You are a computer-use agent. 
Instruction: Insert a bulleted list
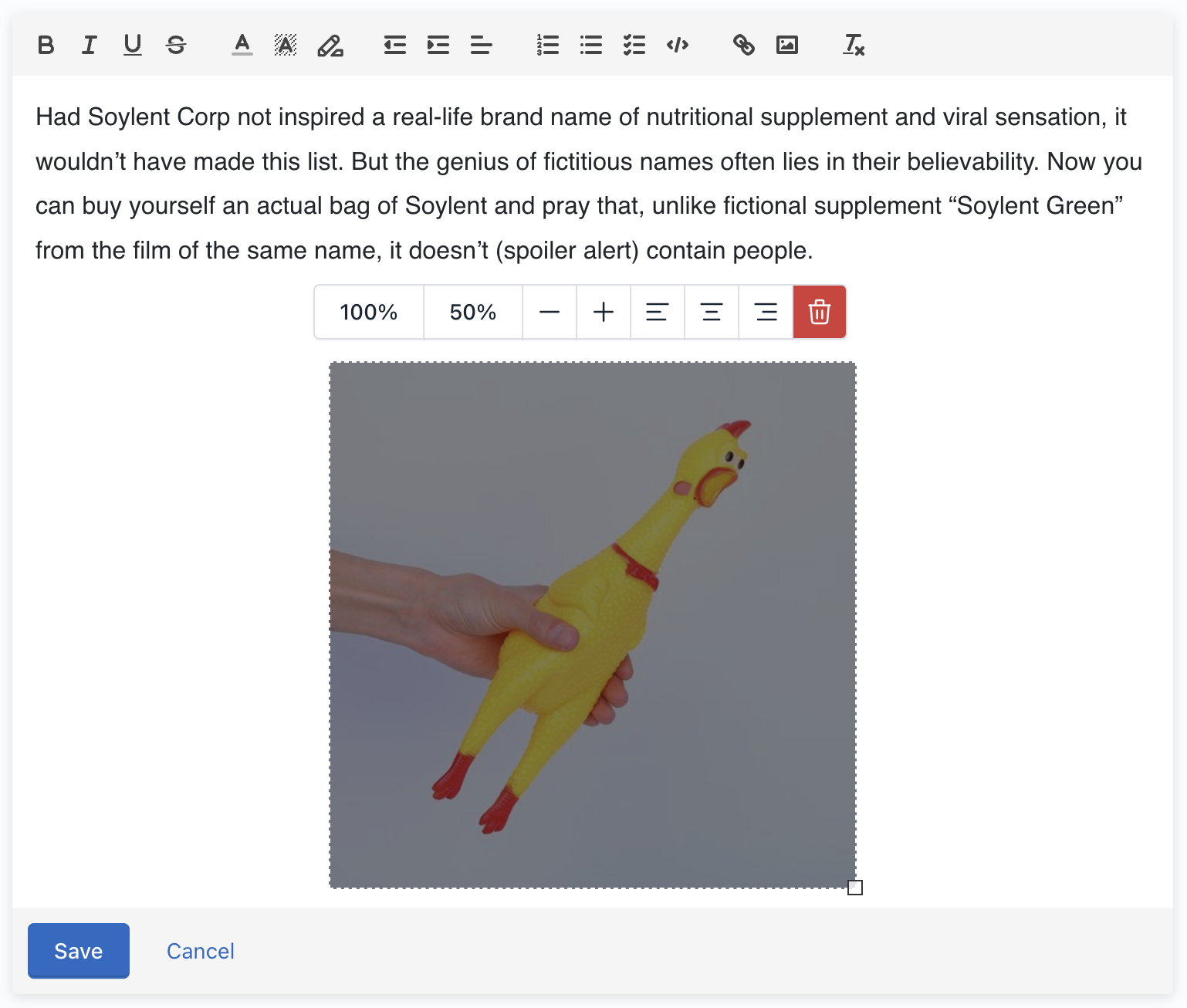(591, 46)
